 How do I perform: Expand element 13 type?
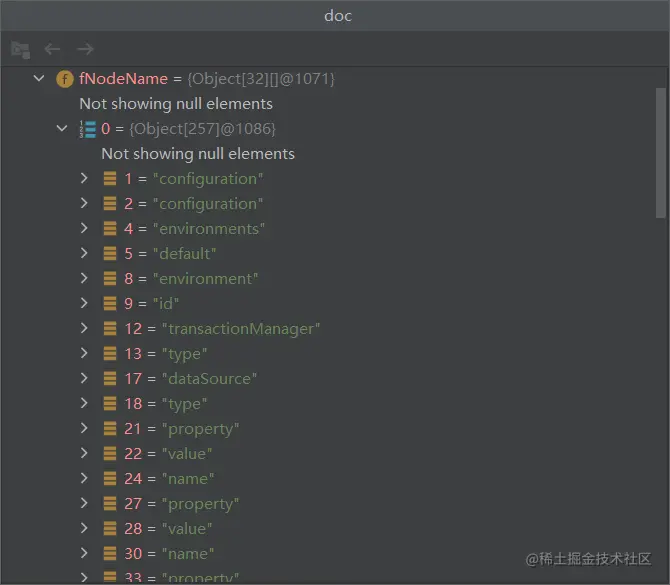point(84,353)
